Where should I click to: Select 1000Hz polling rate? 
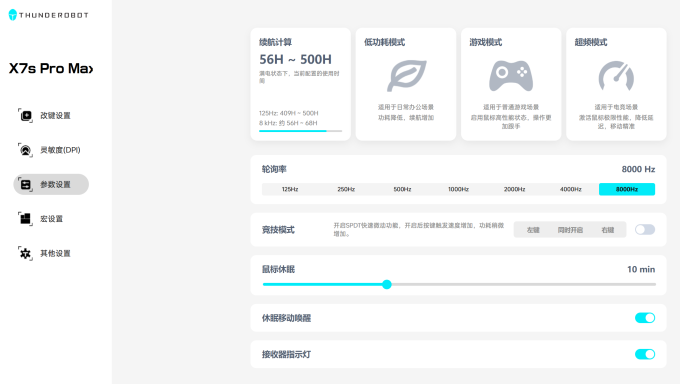coord(458,189)
